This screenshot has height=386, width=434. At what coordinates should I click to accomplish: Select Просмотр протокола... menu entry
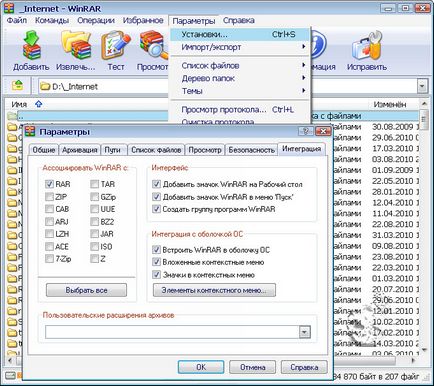pyautogui.click(x=240, y=110)
